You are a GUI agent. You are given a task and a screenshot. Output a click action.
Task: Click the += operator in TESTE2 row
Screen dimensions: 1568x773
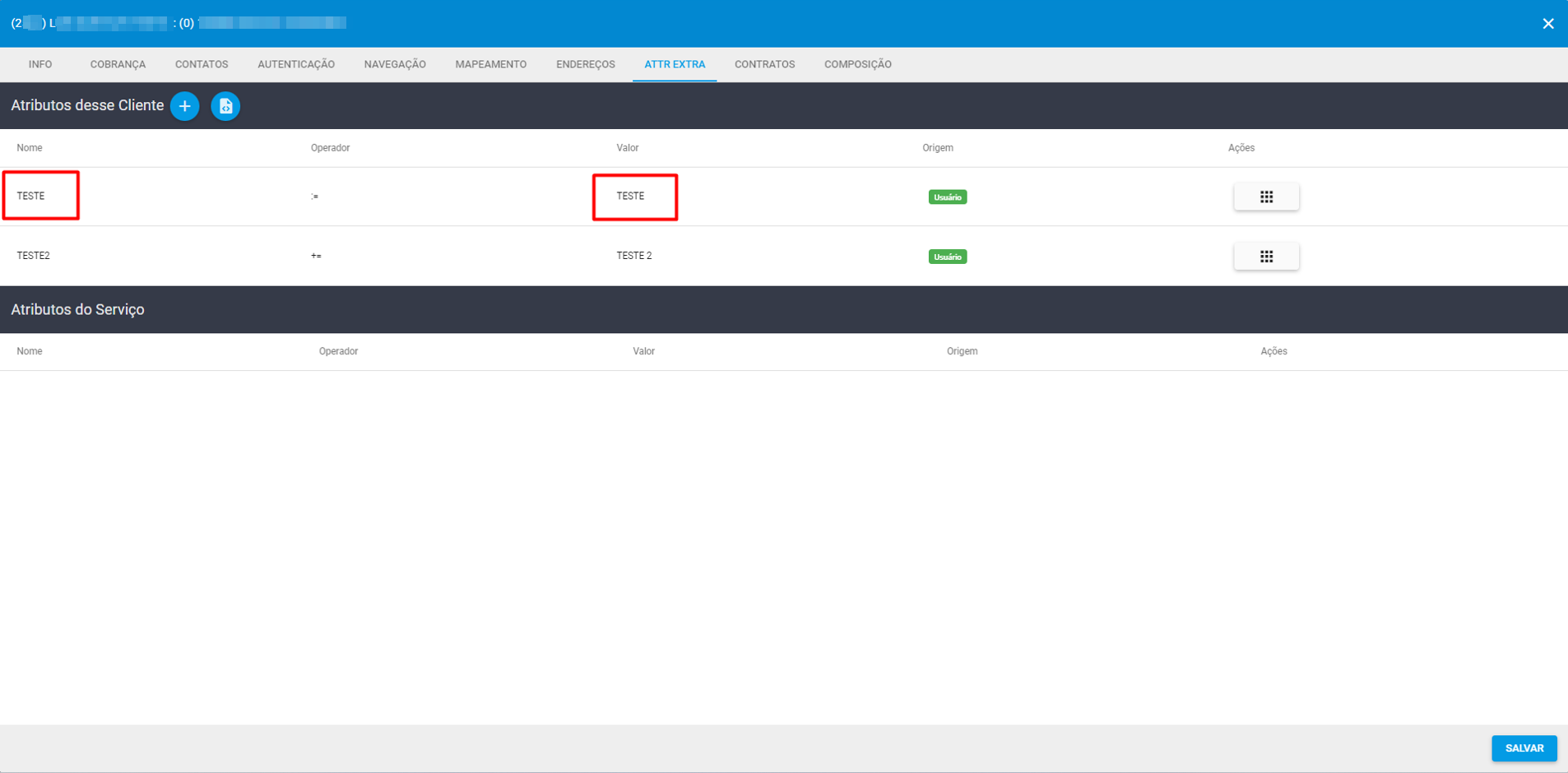[316, 256]
